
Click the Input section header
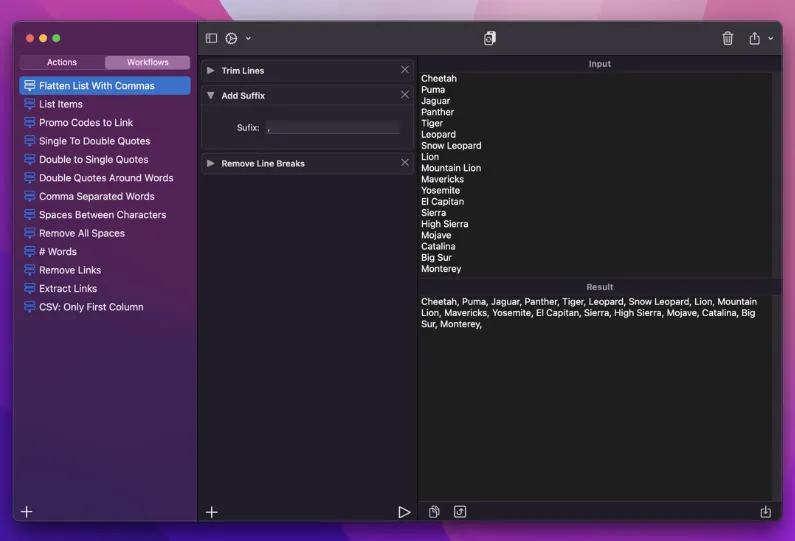[599, 64]
